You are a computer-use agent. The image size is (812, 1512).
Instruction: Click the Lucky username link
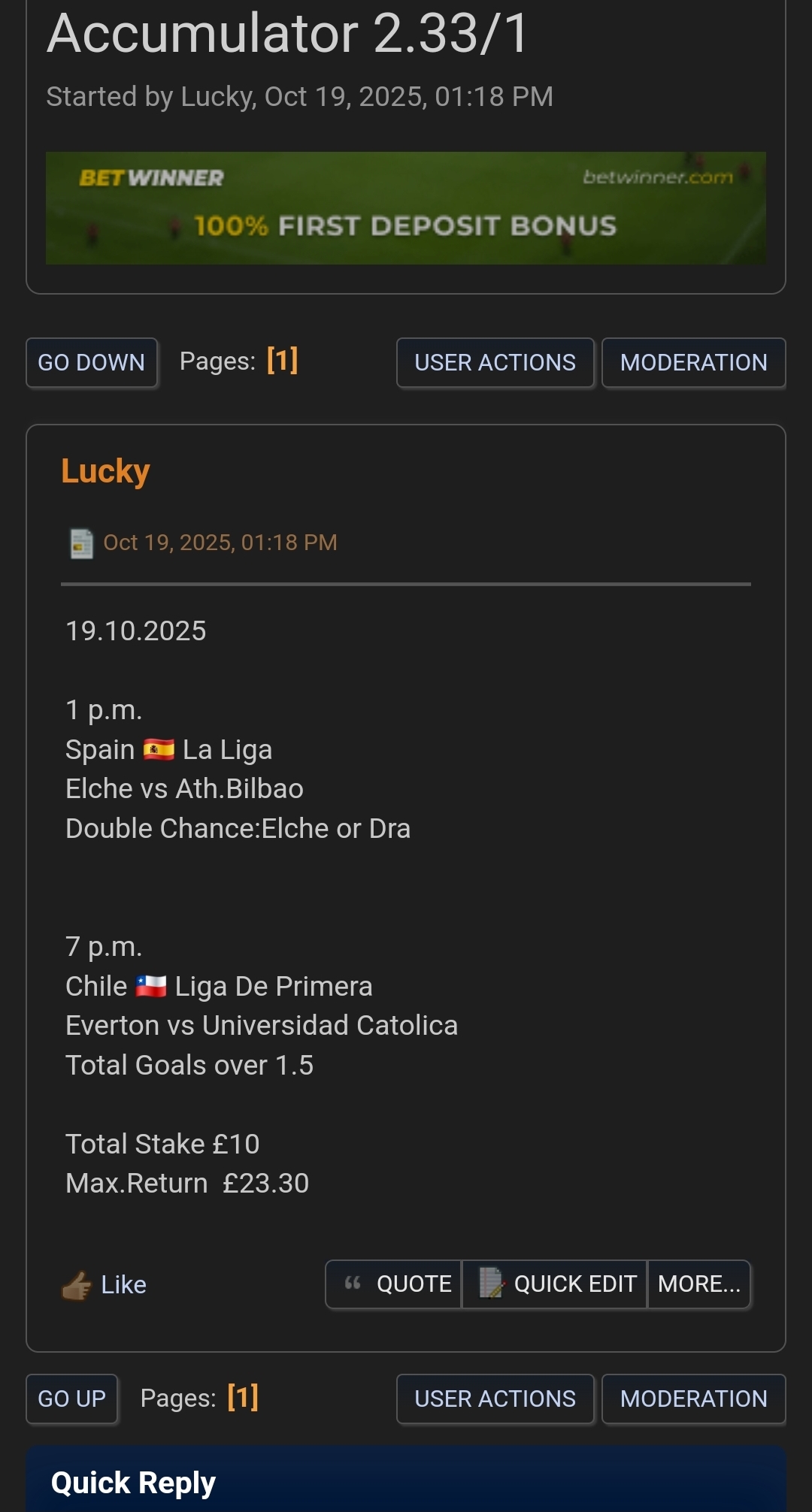point(105,471)
